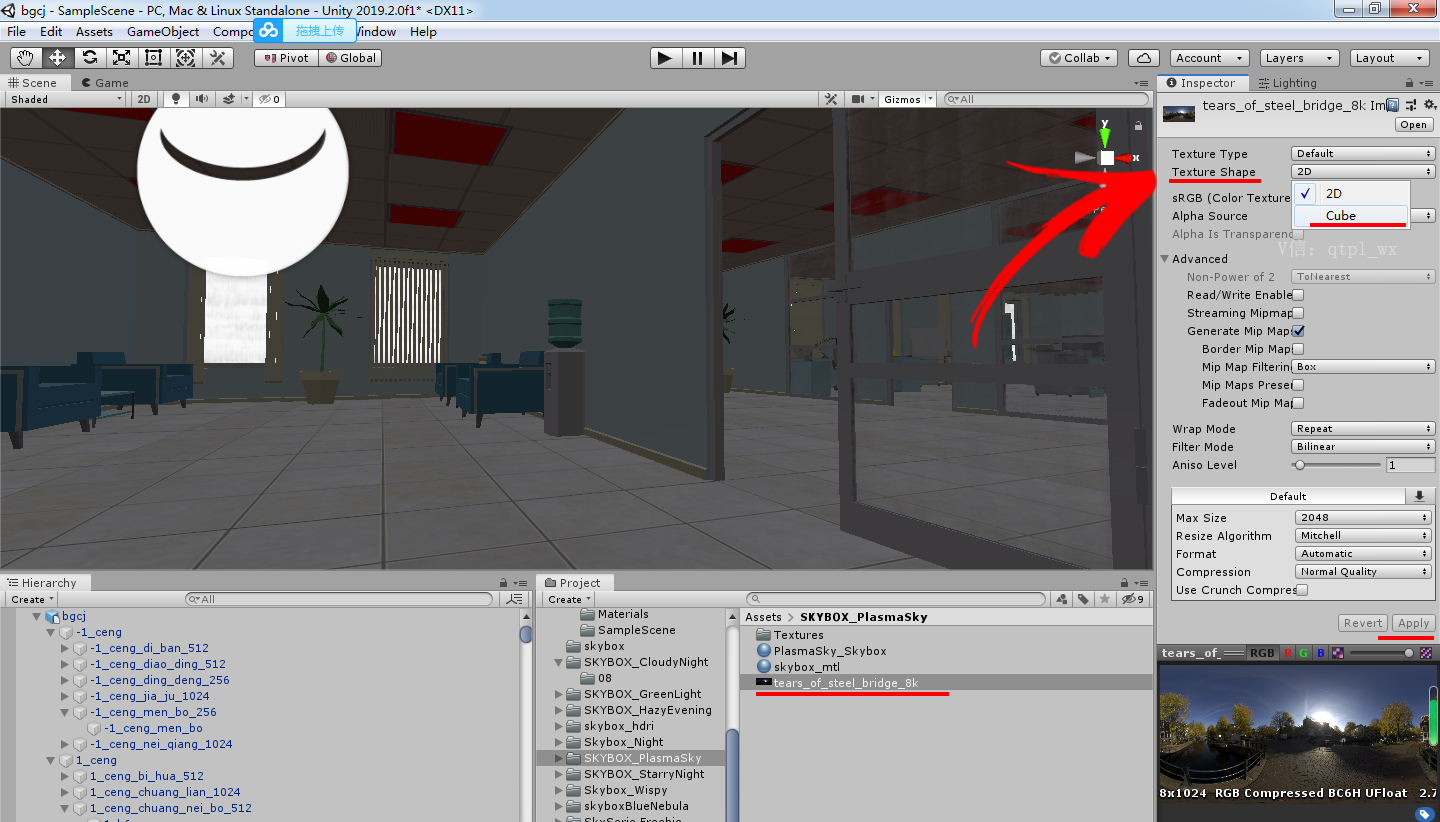The width and height of the screenshot is (1440, 822).
Task: Open scene camera settings
Action: (861, 99)
